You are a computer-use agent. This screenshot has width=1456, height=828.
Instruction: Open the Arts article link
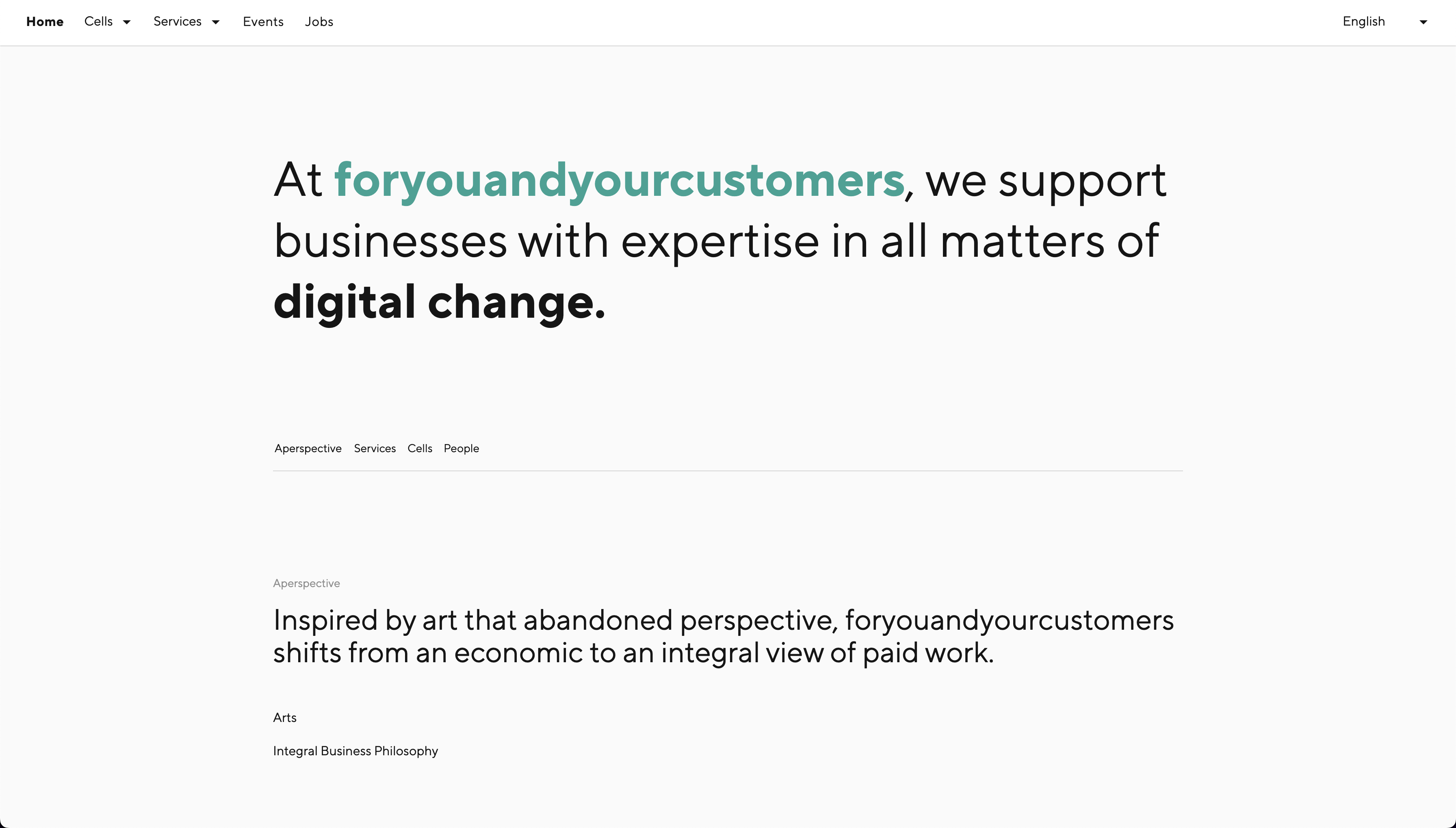284,717
